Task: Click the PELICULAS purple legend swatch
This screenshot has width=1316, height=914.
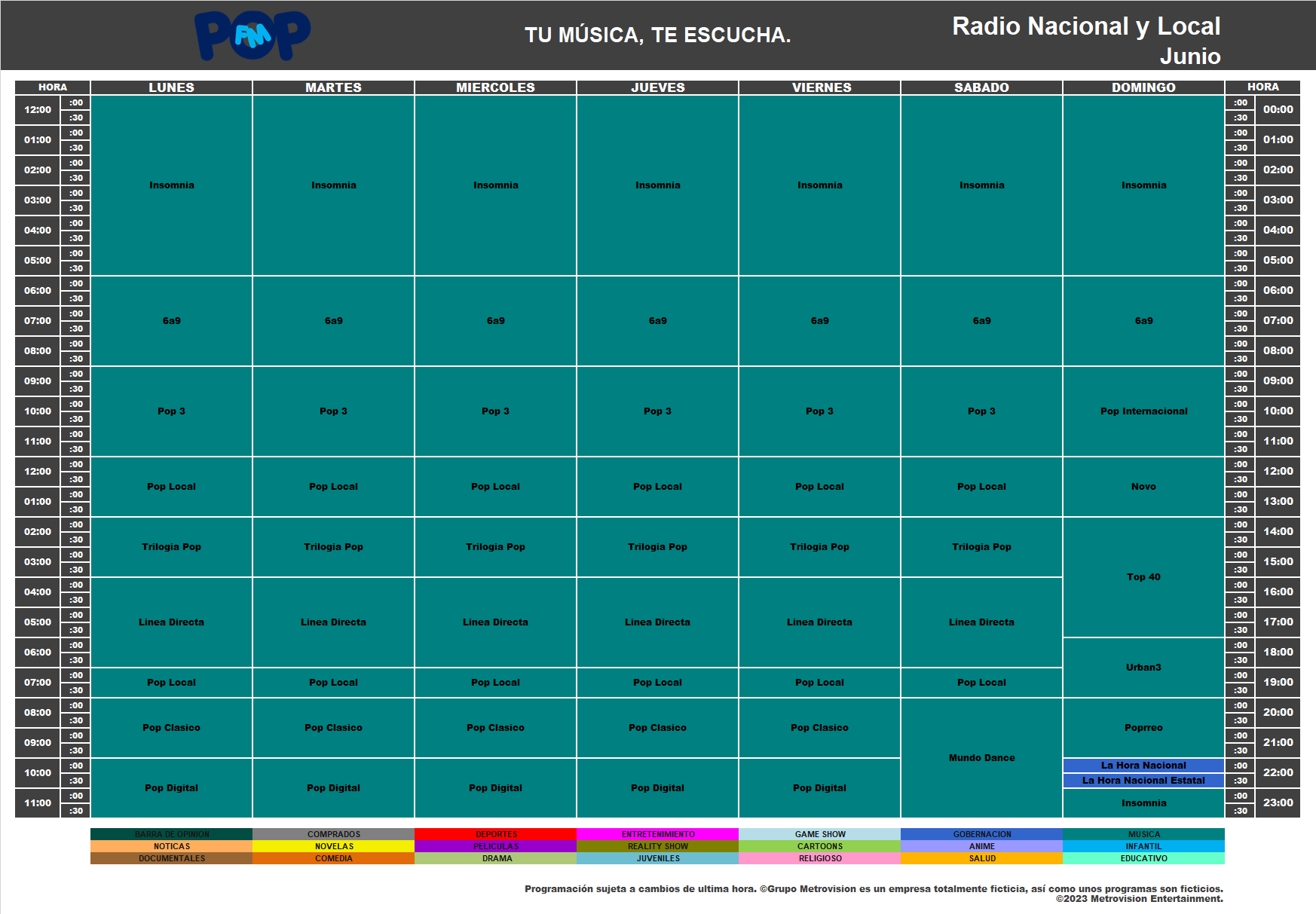Action: pyautogui.click(x=495, y=846)
